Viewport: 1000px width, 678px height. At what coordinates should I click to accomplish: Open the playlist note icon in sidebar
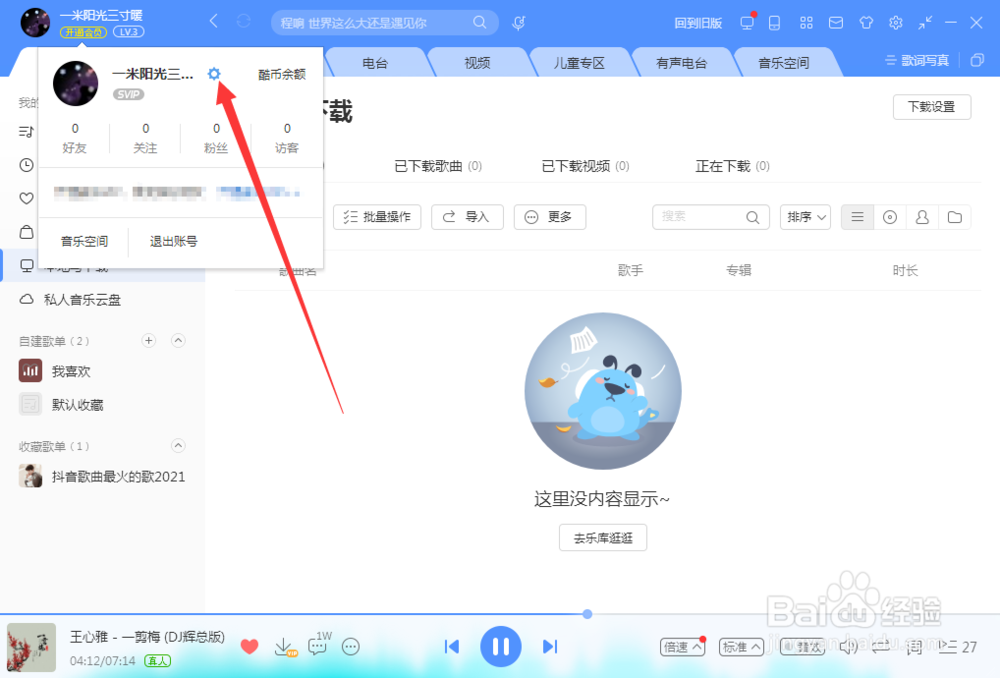pyautogui.click(x=26, y=132)
